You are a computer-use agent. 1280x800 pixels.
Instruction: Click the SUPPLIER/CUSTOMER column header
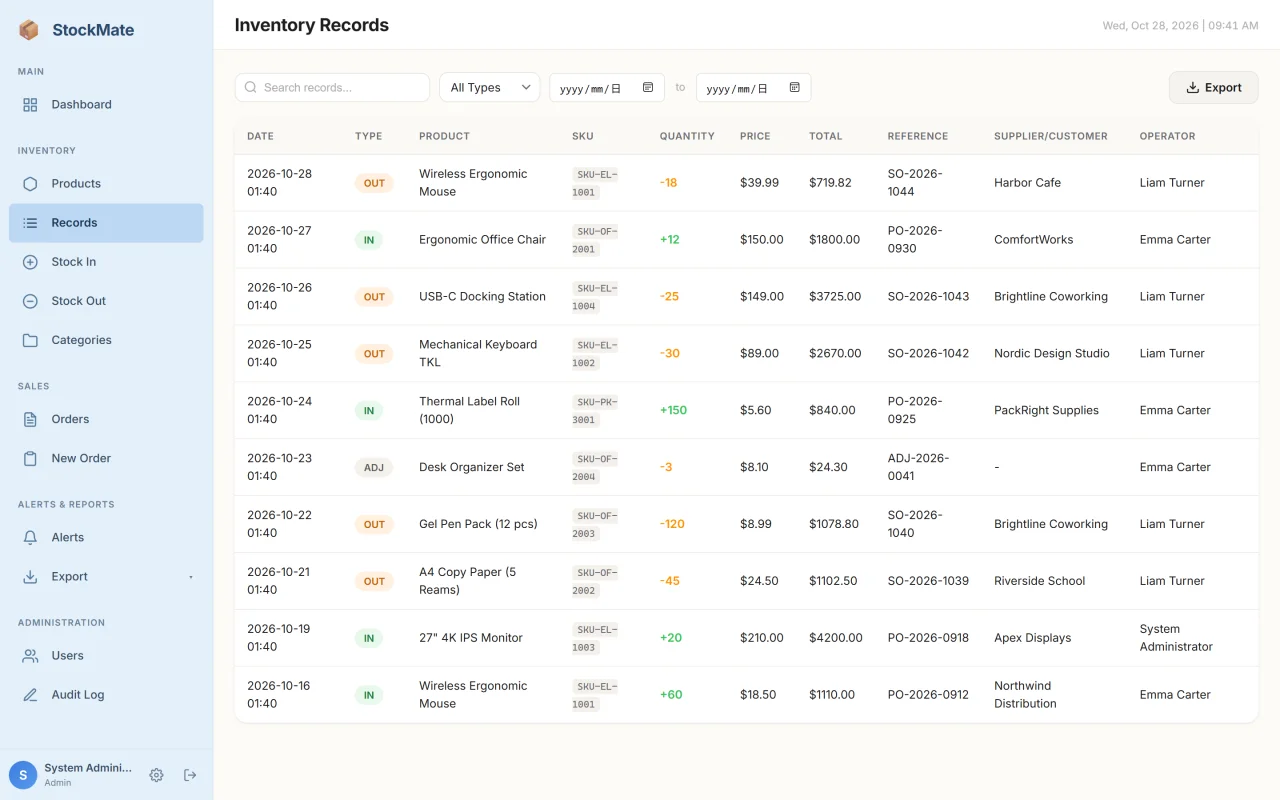point(1051,136)
